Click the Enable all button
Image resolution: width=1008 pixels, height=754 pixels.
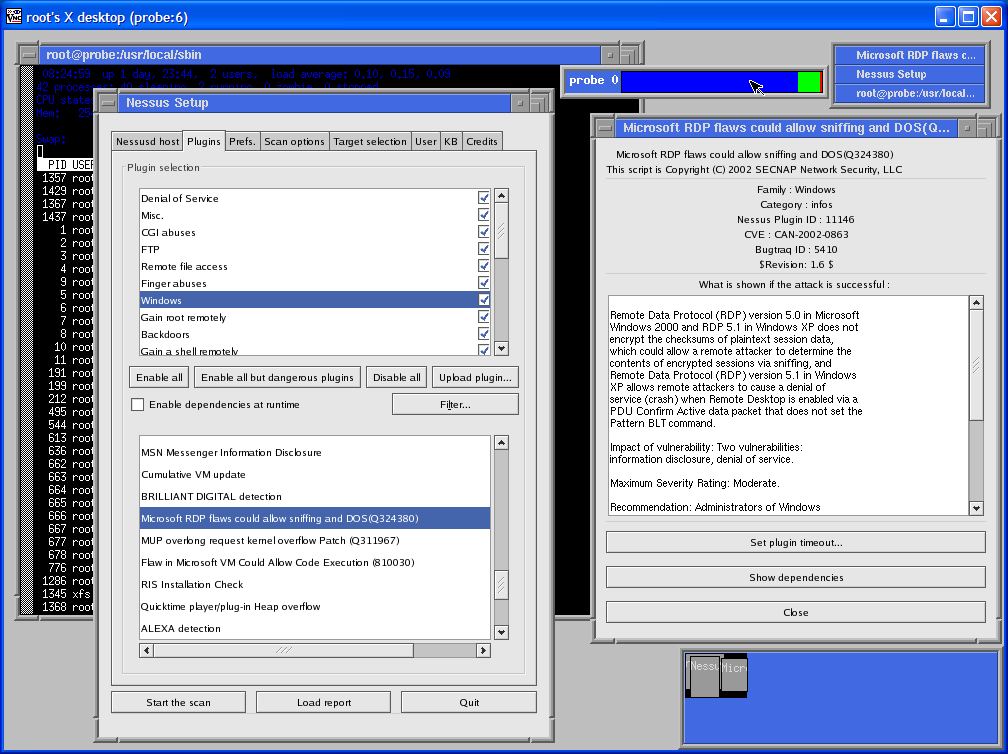(x=159, y=377)
